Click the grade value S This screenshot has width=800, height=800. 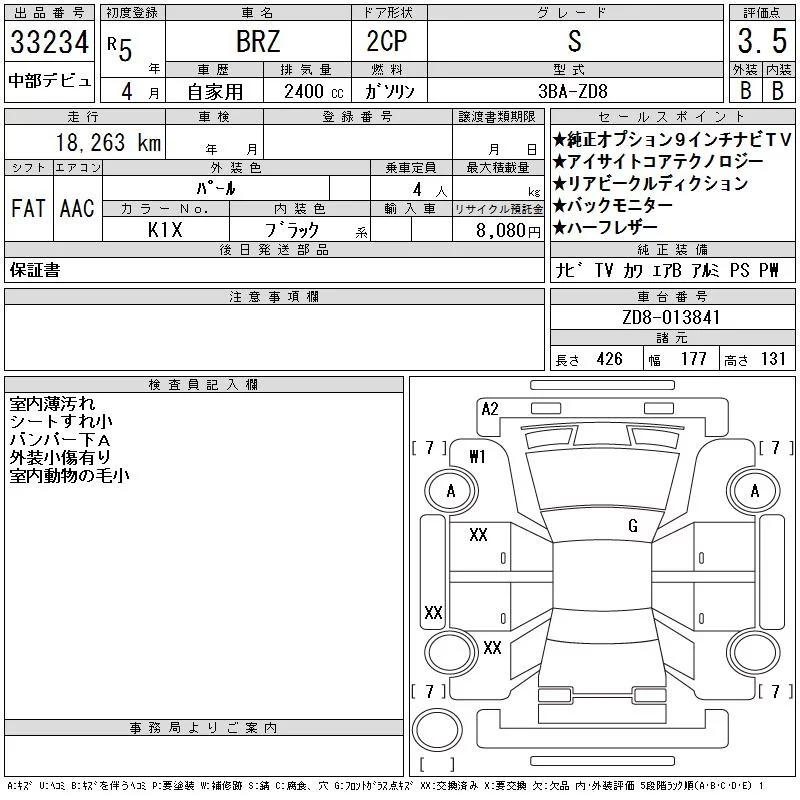point(574,41)
